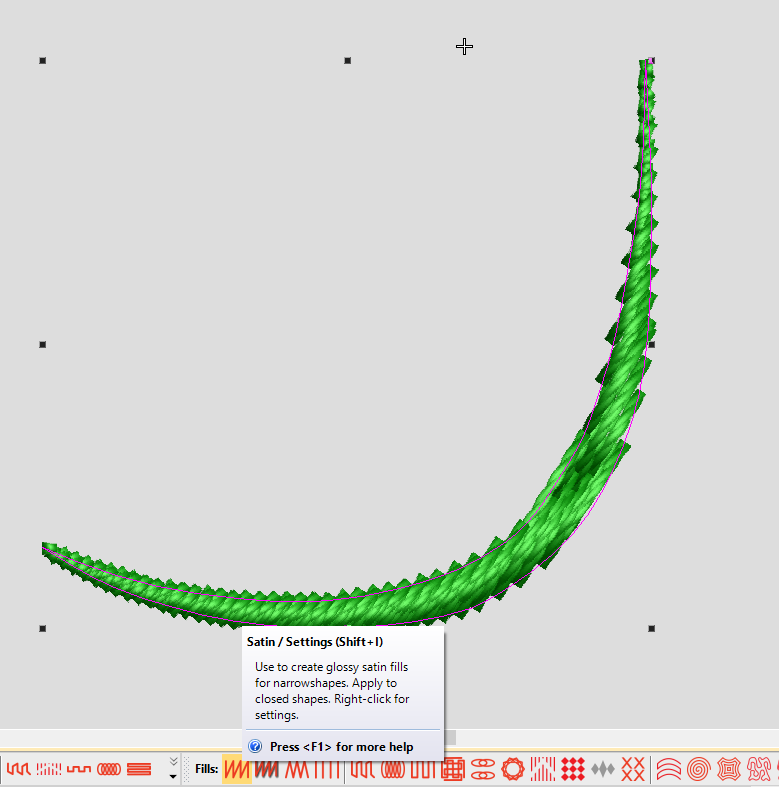Screen dimensions: 779x787
Task: Choose the dashed vertical bars outline stitch
Action: tap(49, 769)
